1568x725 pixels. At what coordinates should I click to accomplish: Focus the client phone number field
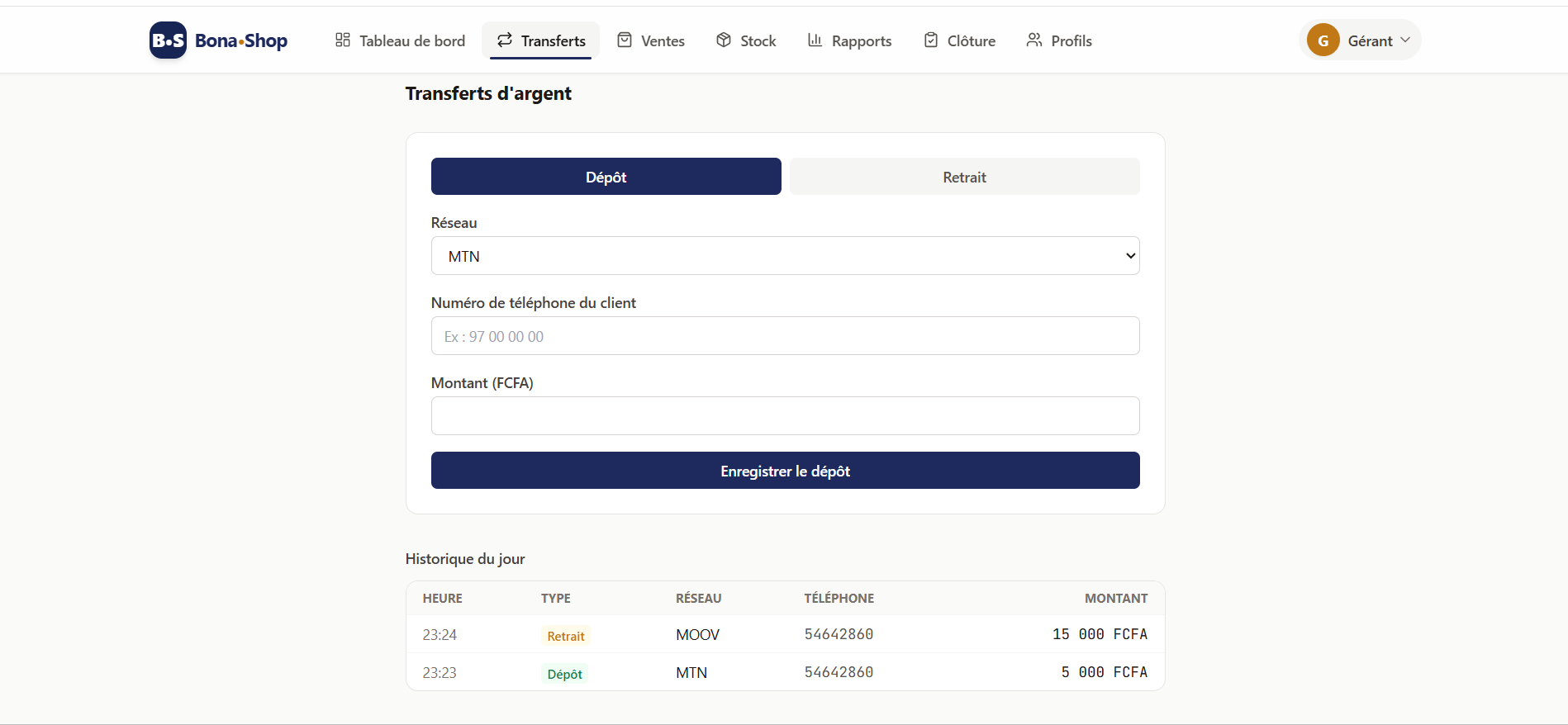point(786,336)
